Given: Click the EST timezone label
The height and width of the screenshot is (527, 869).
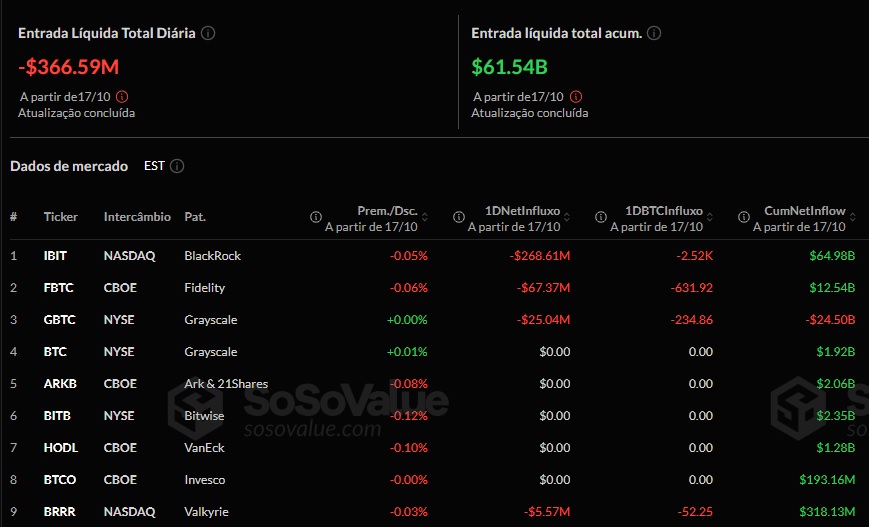Looking at the screenshot, I should pyautogui.click(x=154, y=166).
